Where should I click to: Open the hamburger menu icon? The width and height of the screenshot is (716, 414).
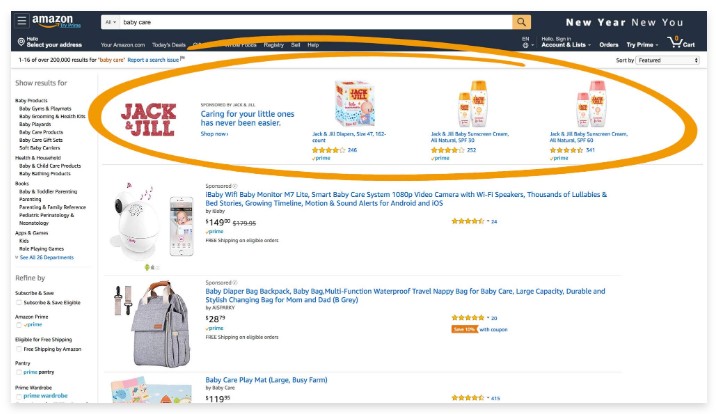point(21,21)
